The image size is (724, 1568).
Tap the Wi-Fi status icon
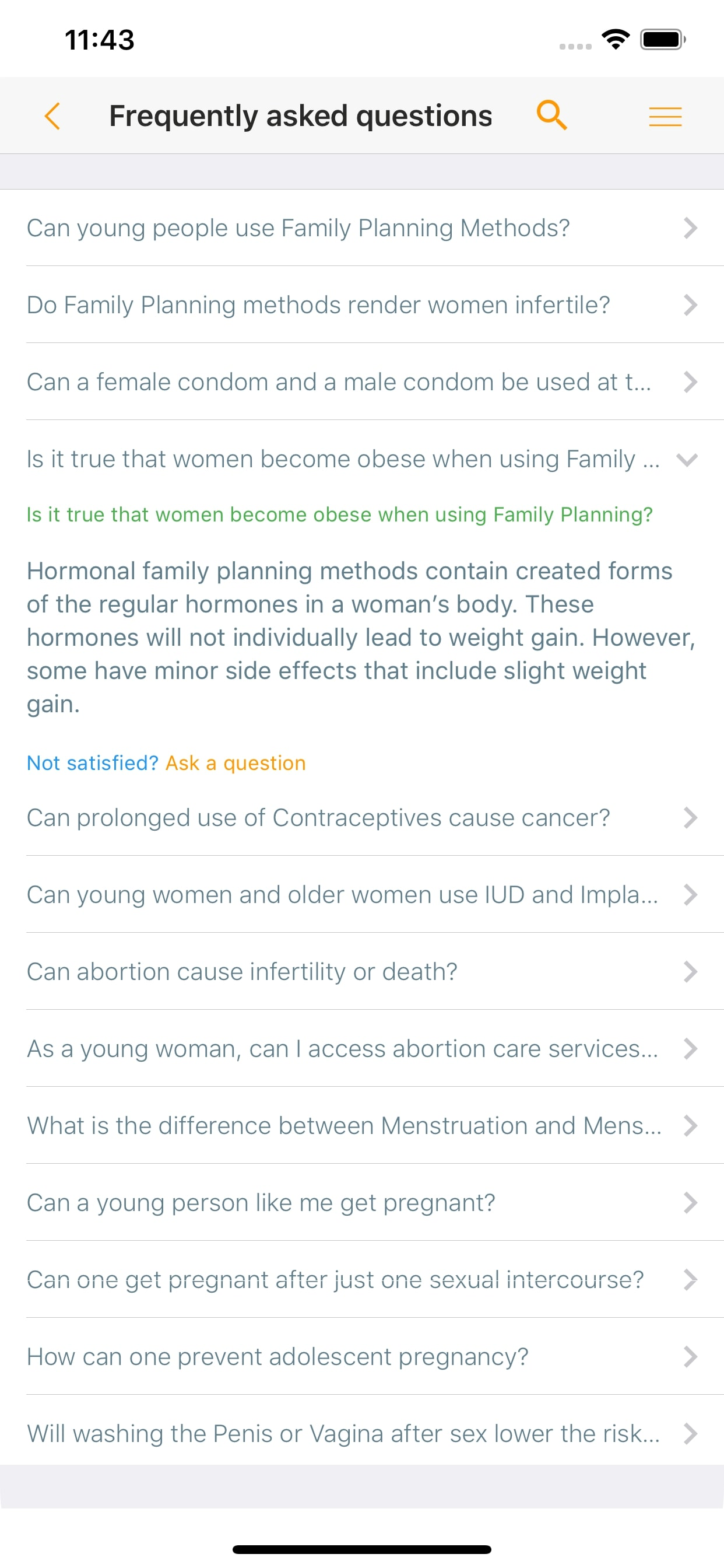click(x=615, y=40)
